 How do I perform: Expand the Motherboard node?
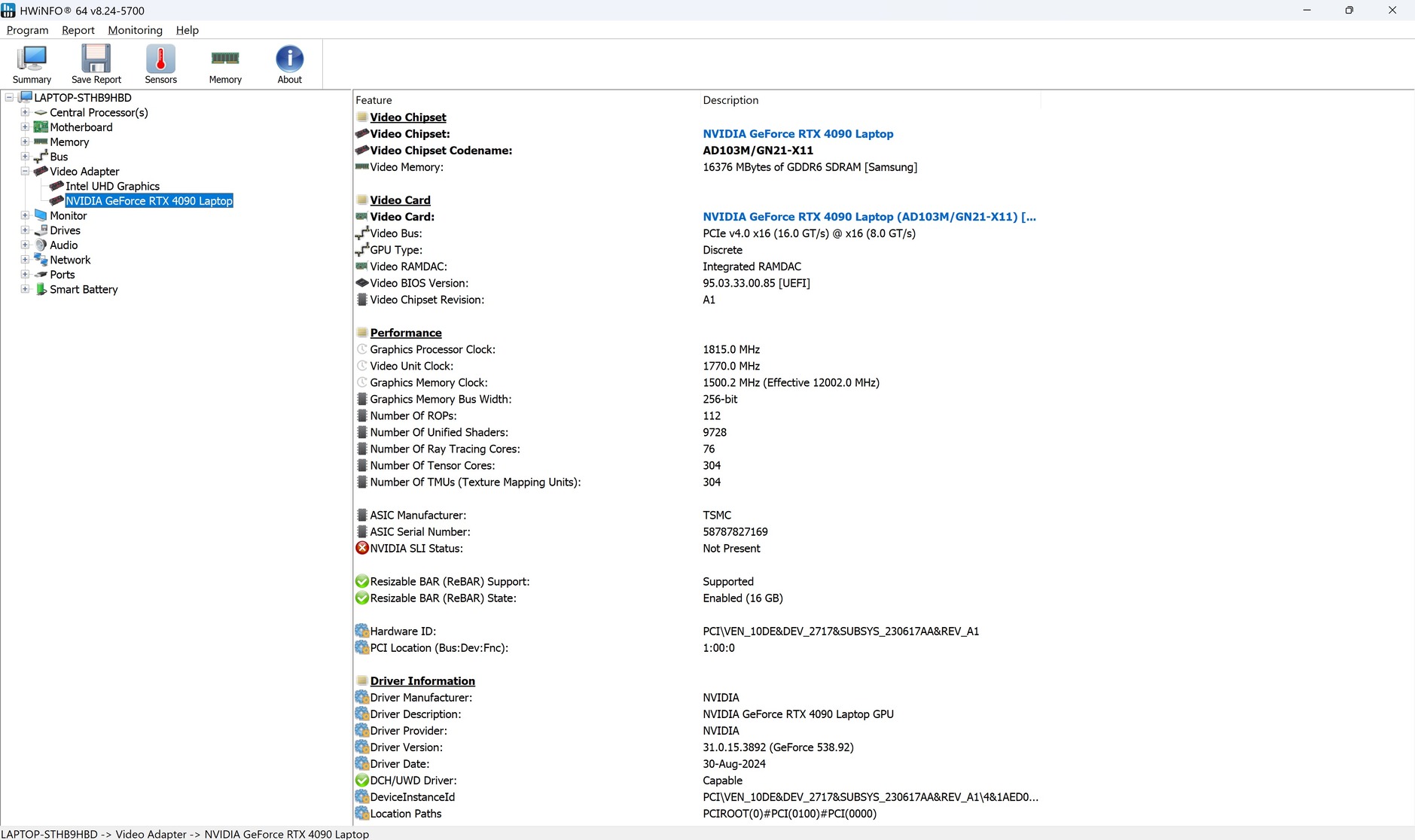pyautogui.click(x=25, y=127)
